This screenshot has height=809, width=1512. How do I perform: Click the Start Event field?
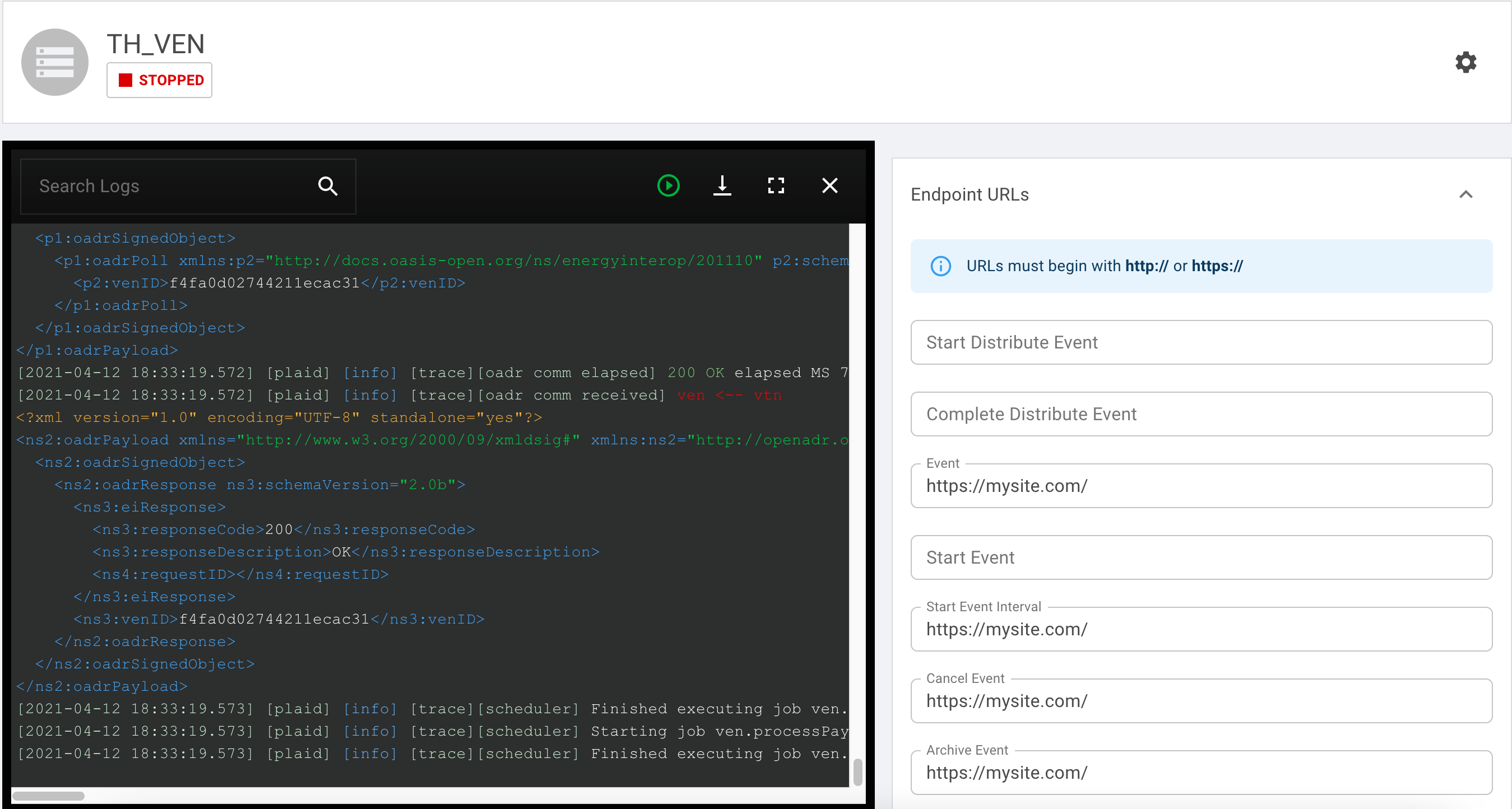coord(1201,557)
